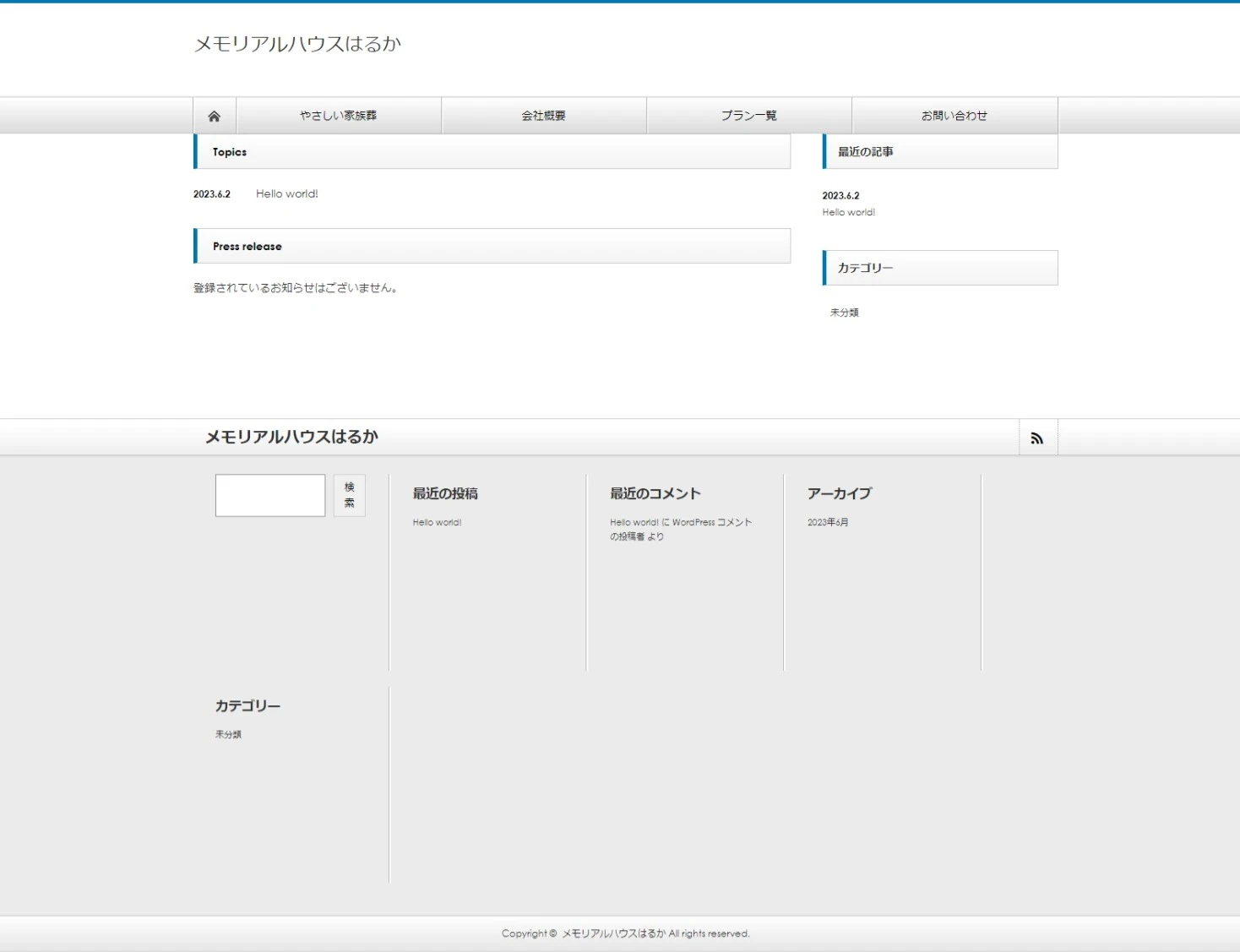The image size is (1240, 952).
Task: Go to the 会社概要 page
Action: [x=543, y=116]
